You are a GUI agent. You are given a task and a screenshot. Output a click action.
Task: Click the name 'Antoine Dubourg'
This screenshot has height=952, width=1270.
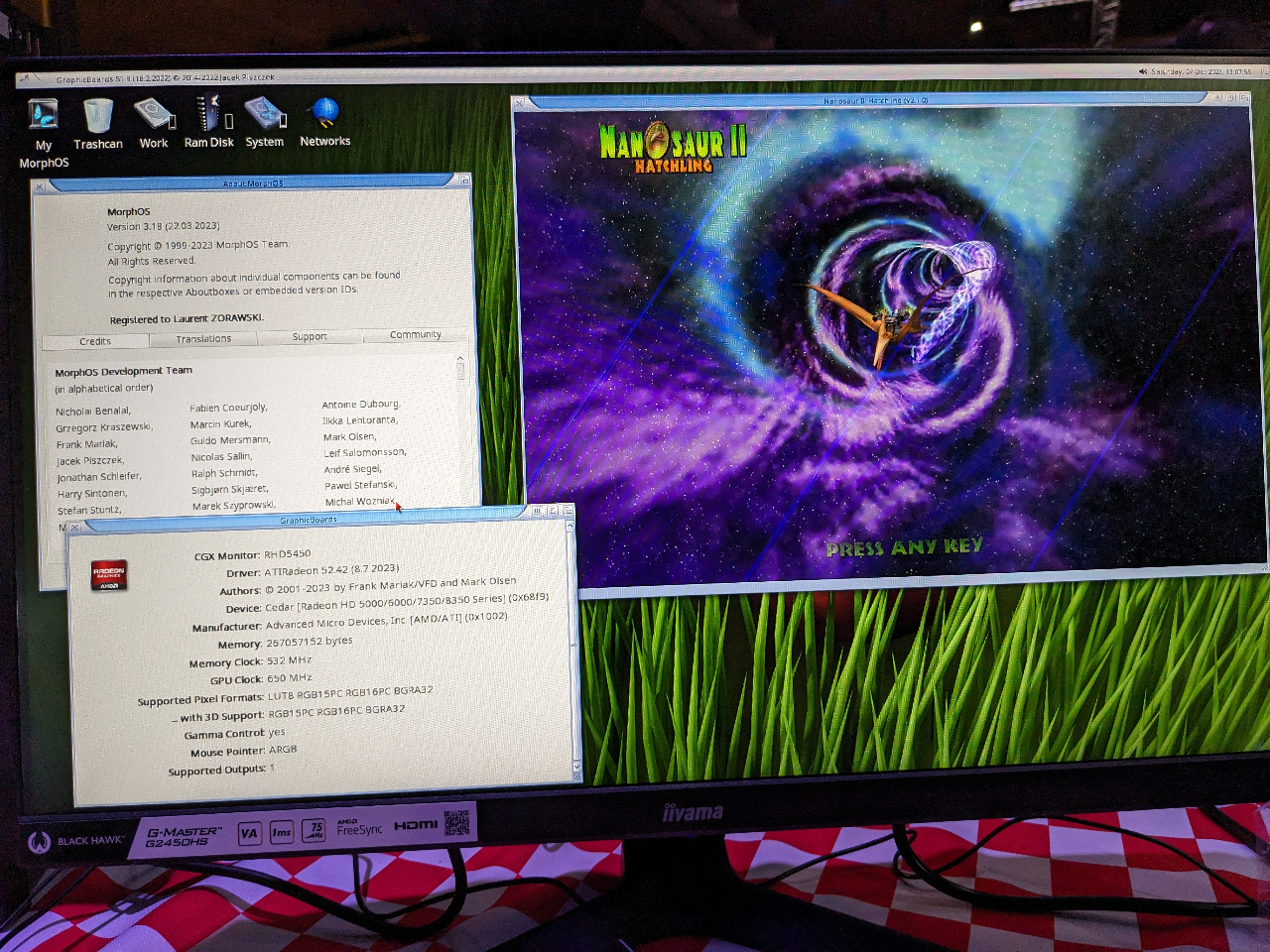pyautogui.click(x=361, y=405)
